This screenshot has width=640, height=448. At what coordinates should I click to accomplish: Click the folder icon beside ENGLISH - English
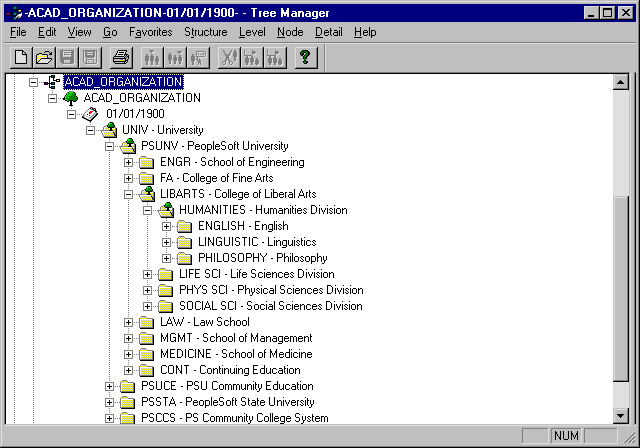(184, 226)
